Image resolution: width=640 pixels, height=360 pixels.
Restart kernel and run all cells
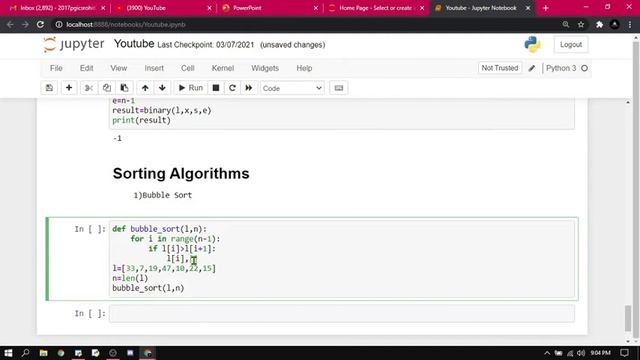[x=249, y=88]
